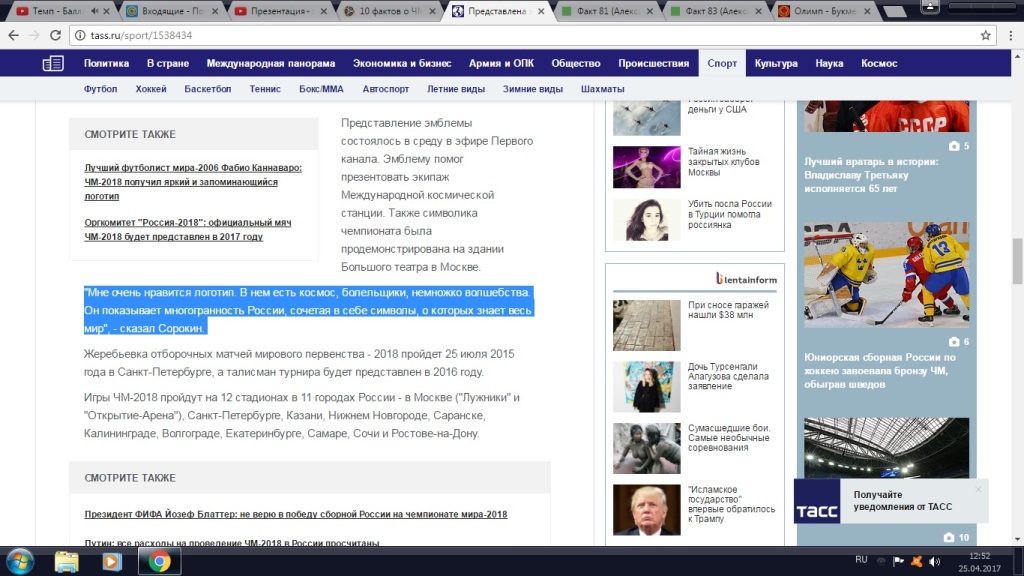Go back with the browser back arrow
1024x576 pixels.
(x=14, y=35)
